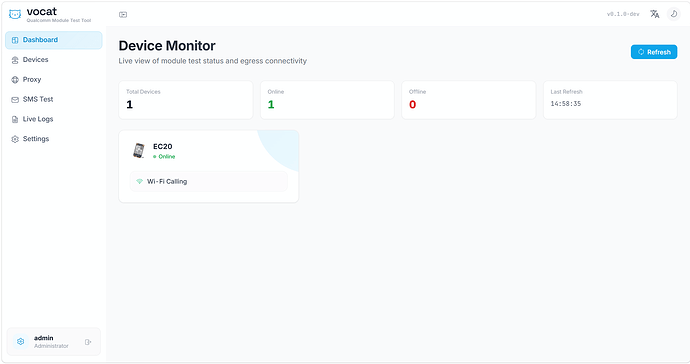
Task: Click the log out icon beside admin
Action: [88, 342]
